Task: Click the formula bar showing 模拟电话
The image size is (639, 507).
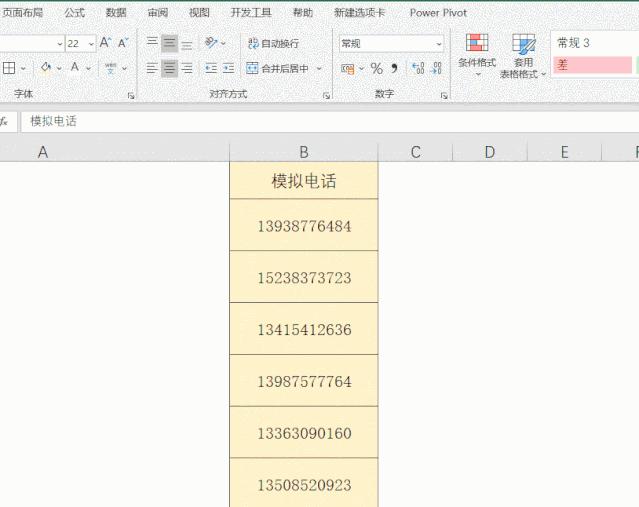Action: click(330, 121)
